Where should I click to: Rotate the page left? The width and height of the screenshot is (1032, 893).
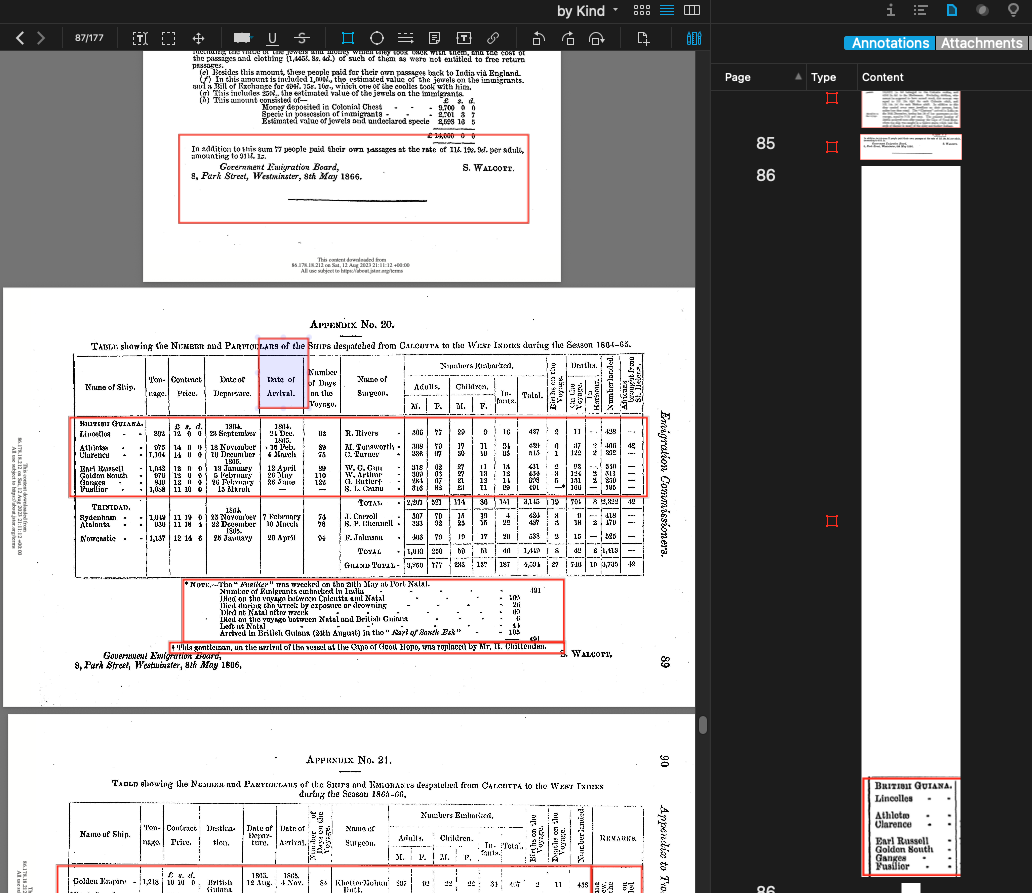click(x=539, y=39)
